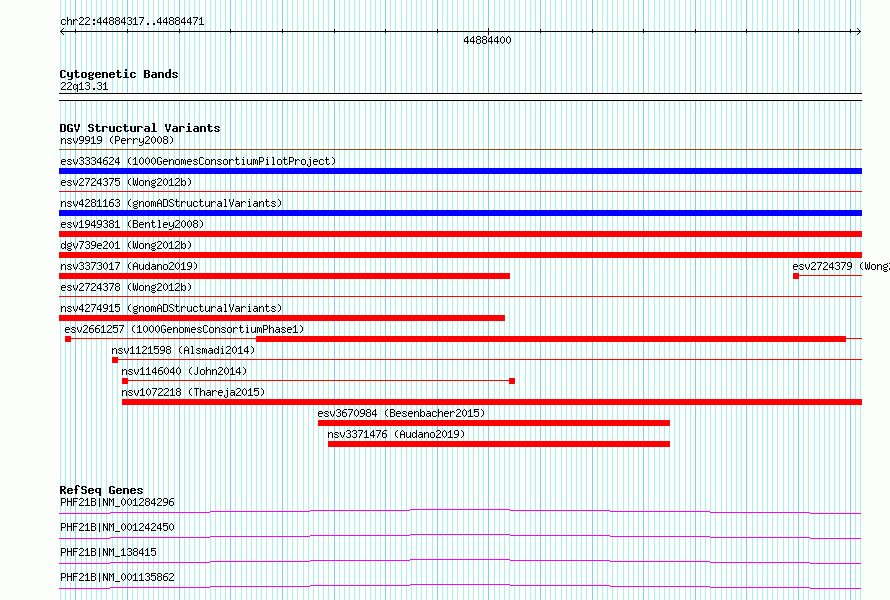
Task: Click the red start marker of esv2661257
Action: [68, 339]
